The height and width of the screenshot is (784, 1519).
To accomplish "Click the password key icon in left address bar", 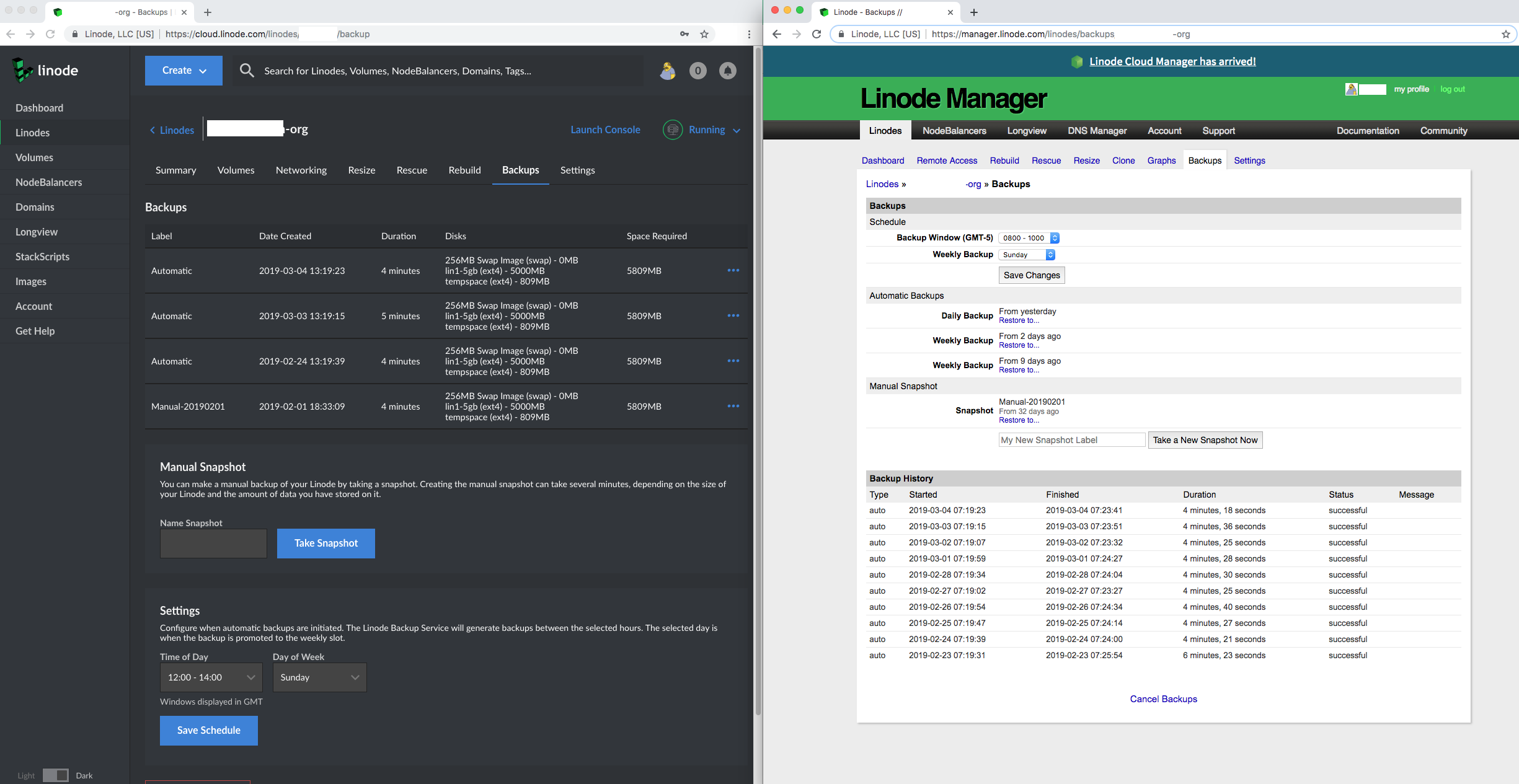I will [684, 34].
